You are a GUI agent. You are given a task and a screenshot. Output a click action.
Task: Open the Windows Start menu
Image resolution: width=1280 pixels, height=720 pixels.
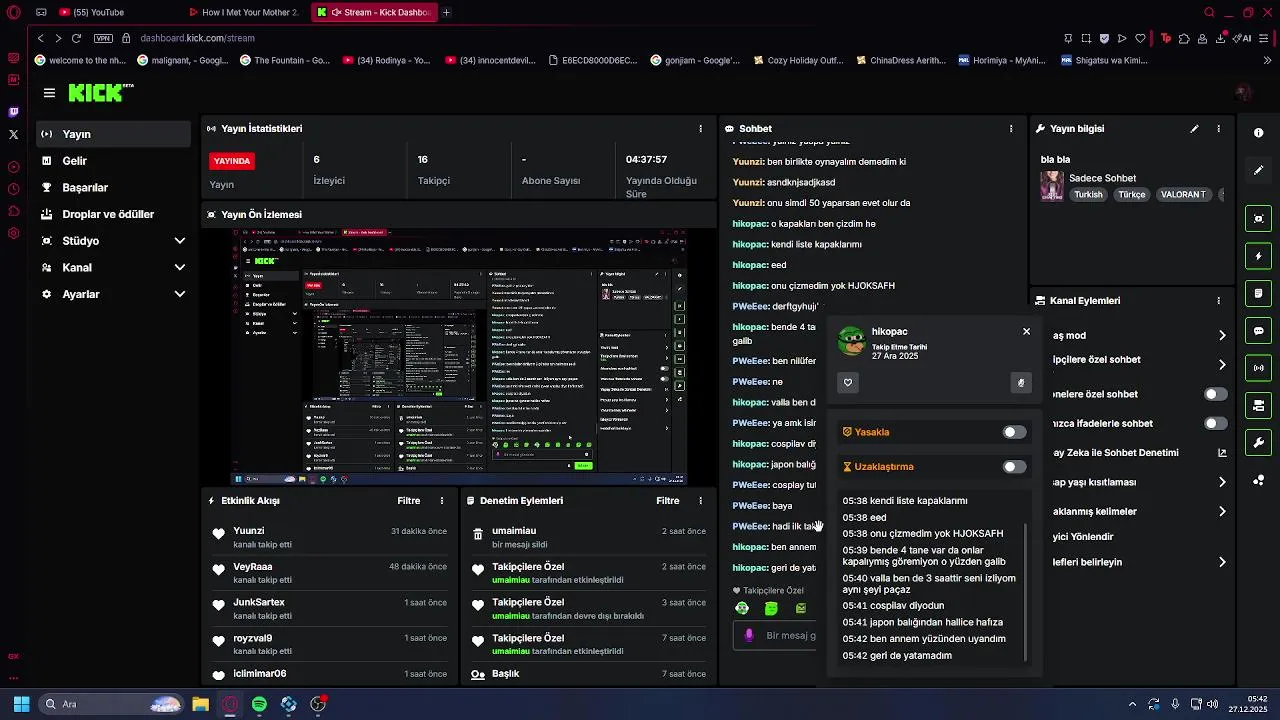tap(21, 704)
